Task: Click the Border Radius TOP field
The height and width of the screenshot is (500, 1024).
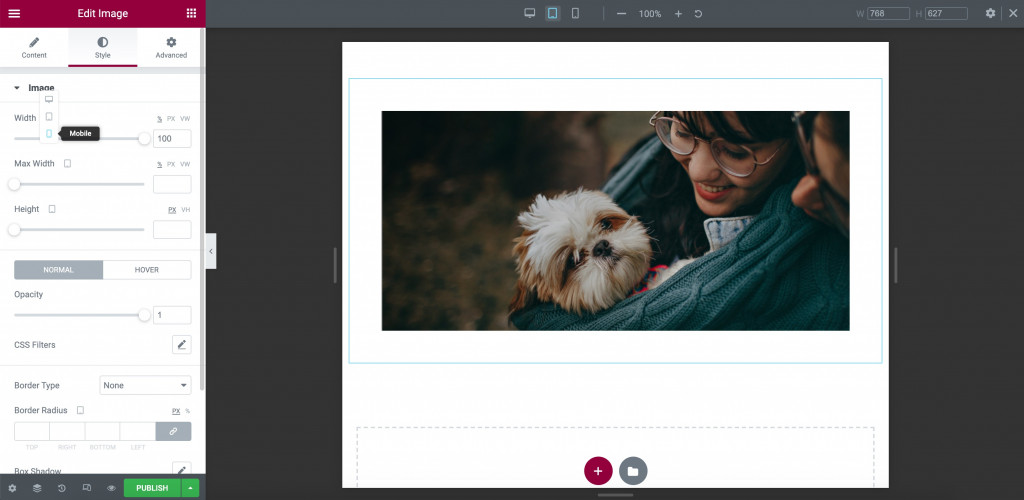Action: pos(32,431)
